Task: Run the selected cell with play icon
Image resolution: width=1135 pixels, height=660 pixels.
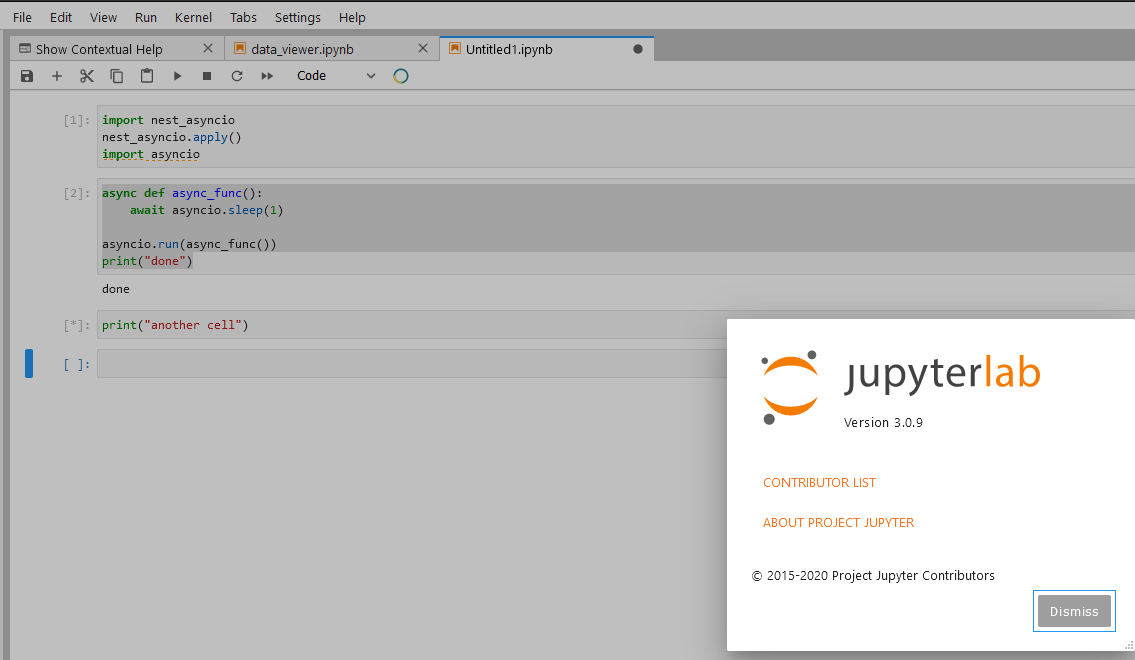Action: 177,76
